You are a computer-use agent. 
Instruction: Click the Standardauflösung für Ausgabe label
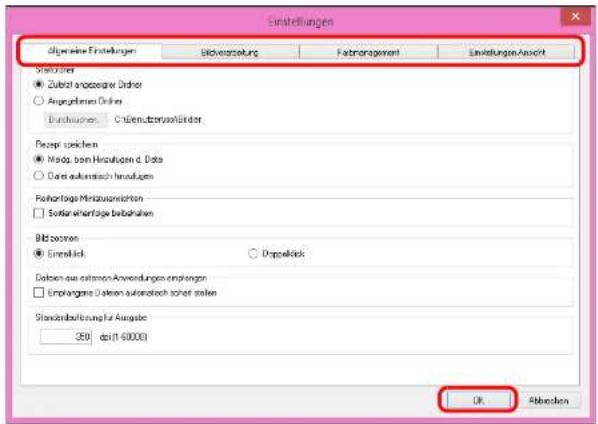coord(91,317)
